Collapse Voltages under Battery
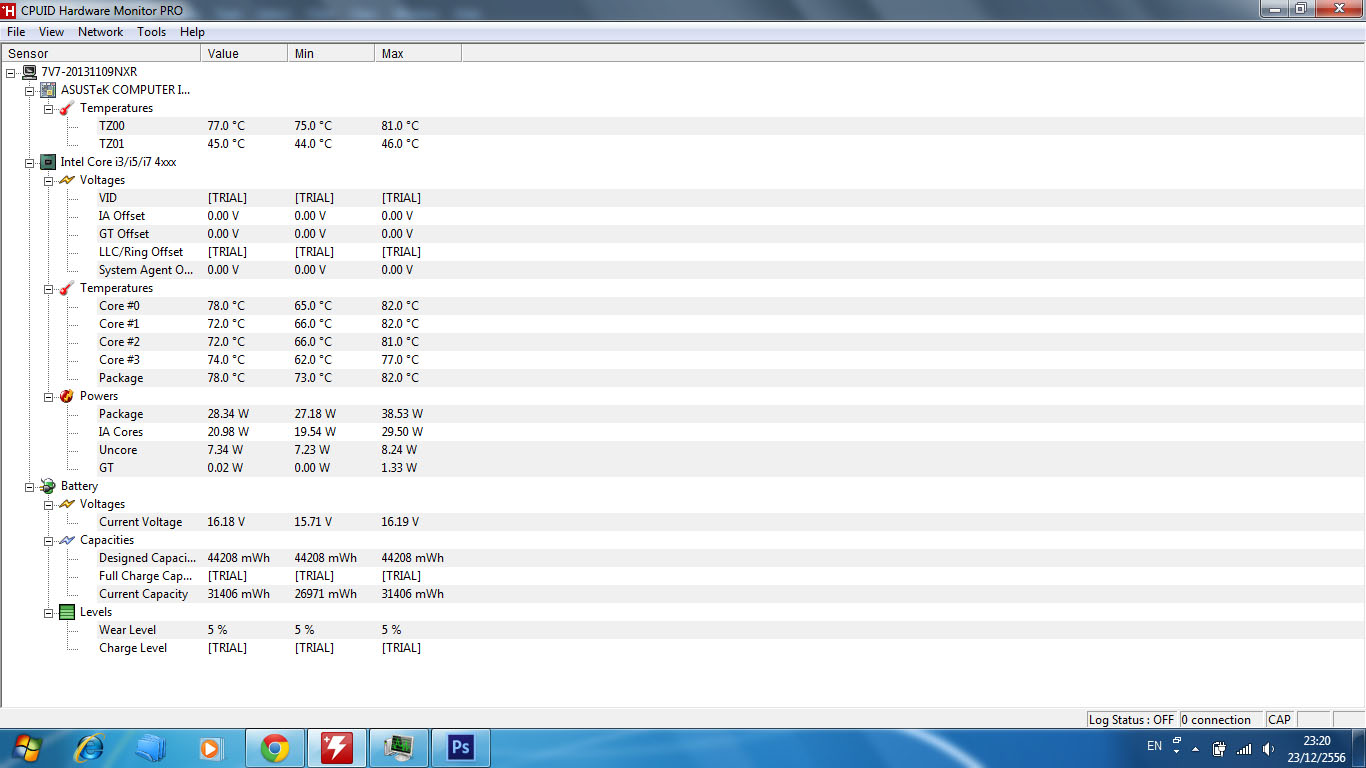Viewport: 1366px width, 768px height. coord(49,504)
